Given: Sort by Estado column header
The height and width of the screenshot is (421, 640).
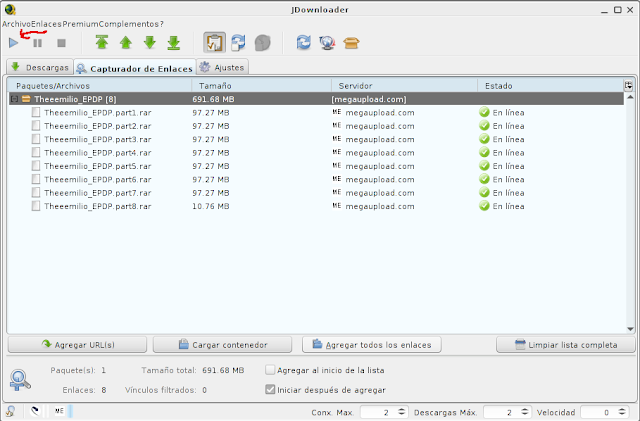Looking at the screenshot, I should 550,86.
